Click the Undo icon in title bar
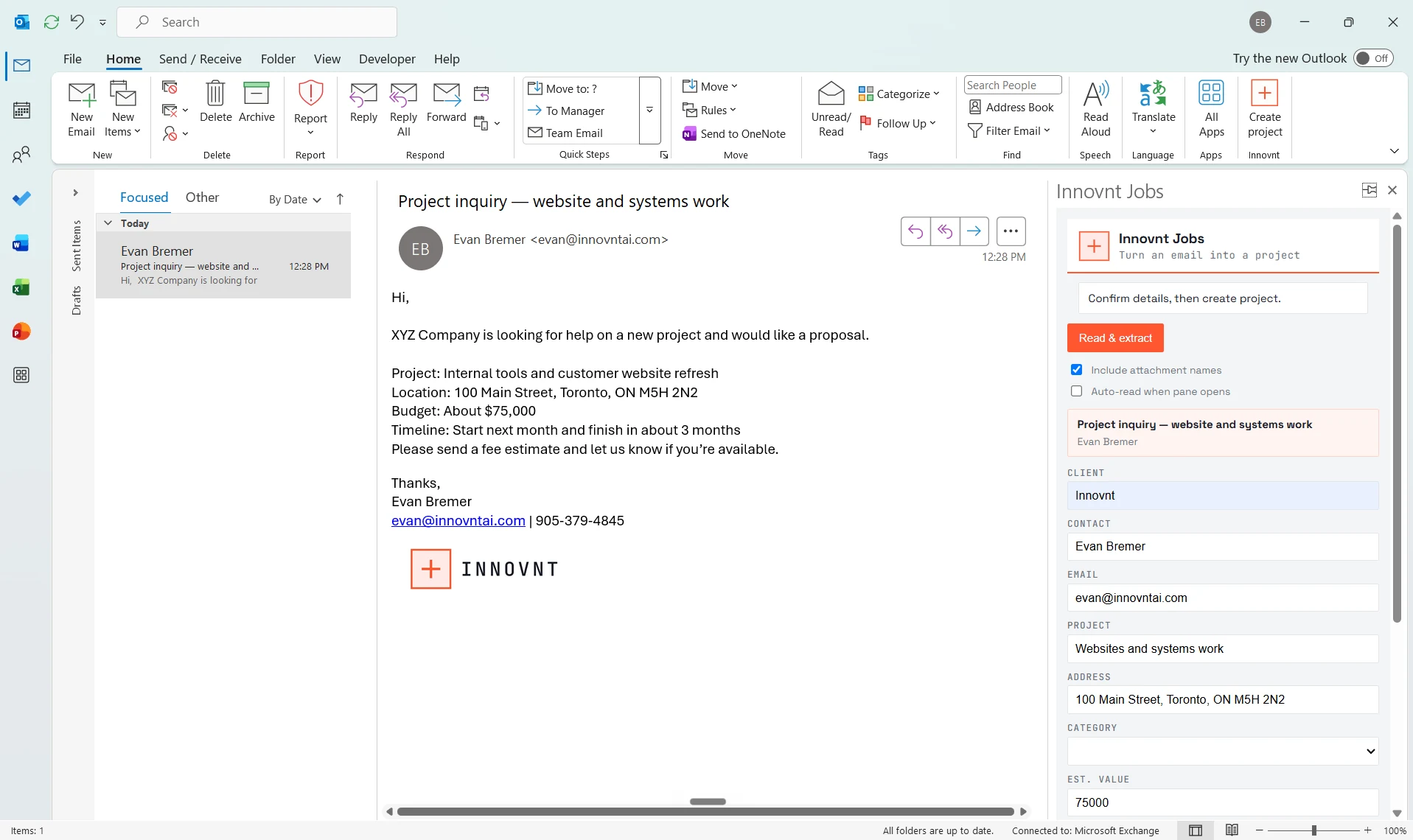Image resolution: width=1413 pixels, height=840 pixels. click(77, 22)
